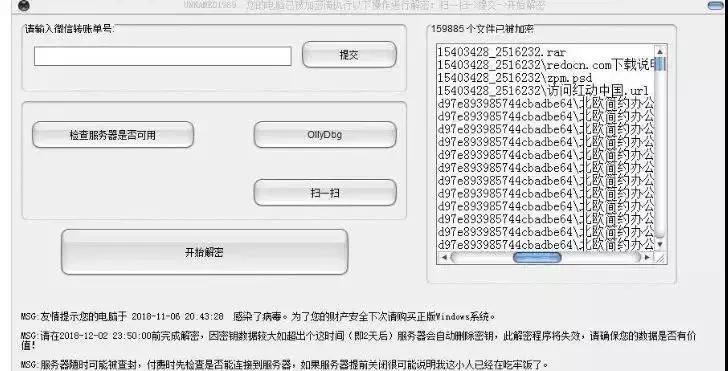Viewport: 728px width, 371px height.
Task: Select the redocn.com下载说明 file row
Action: click(546, 65)
